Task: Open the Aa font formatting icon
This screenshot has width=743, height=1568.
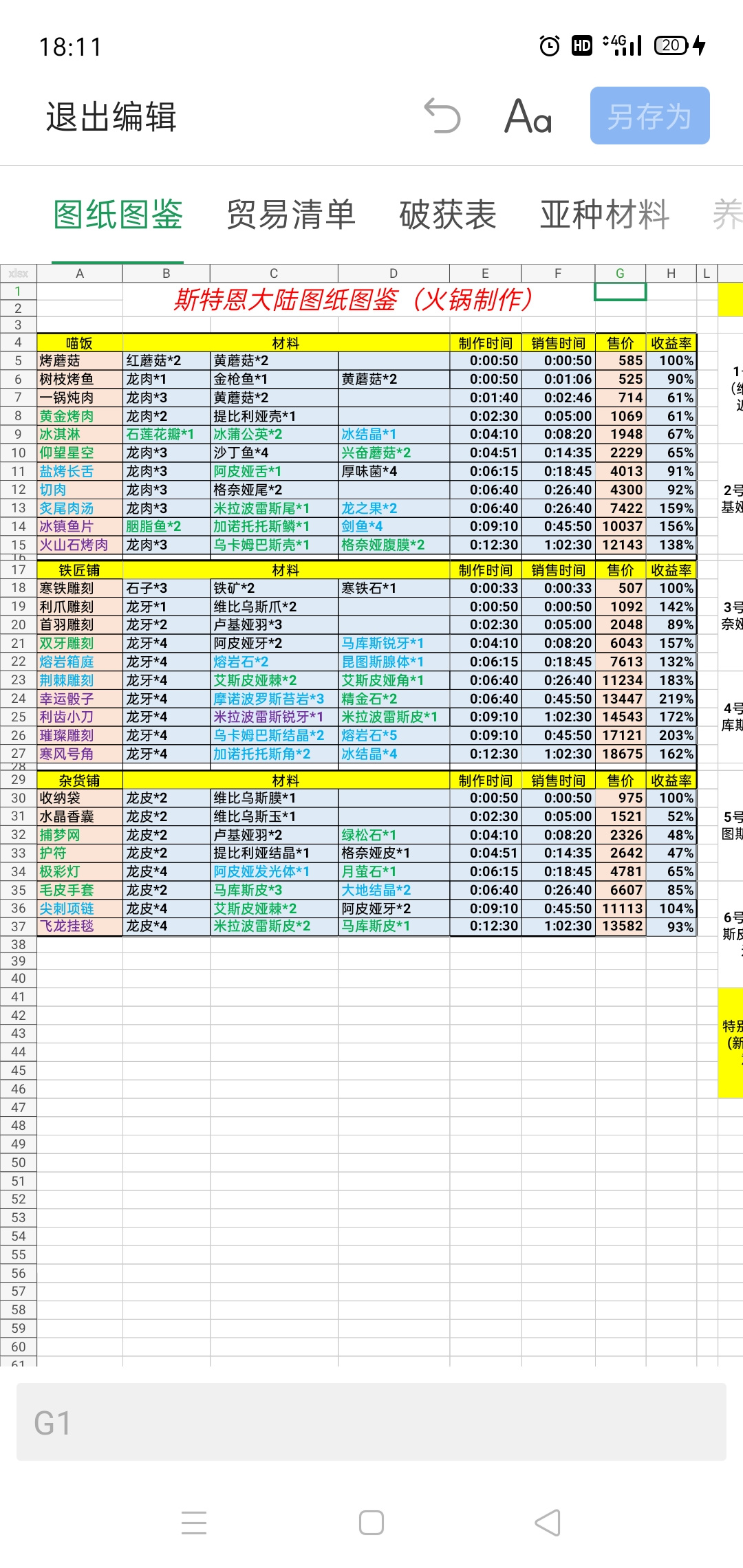Action: [528, 116]
